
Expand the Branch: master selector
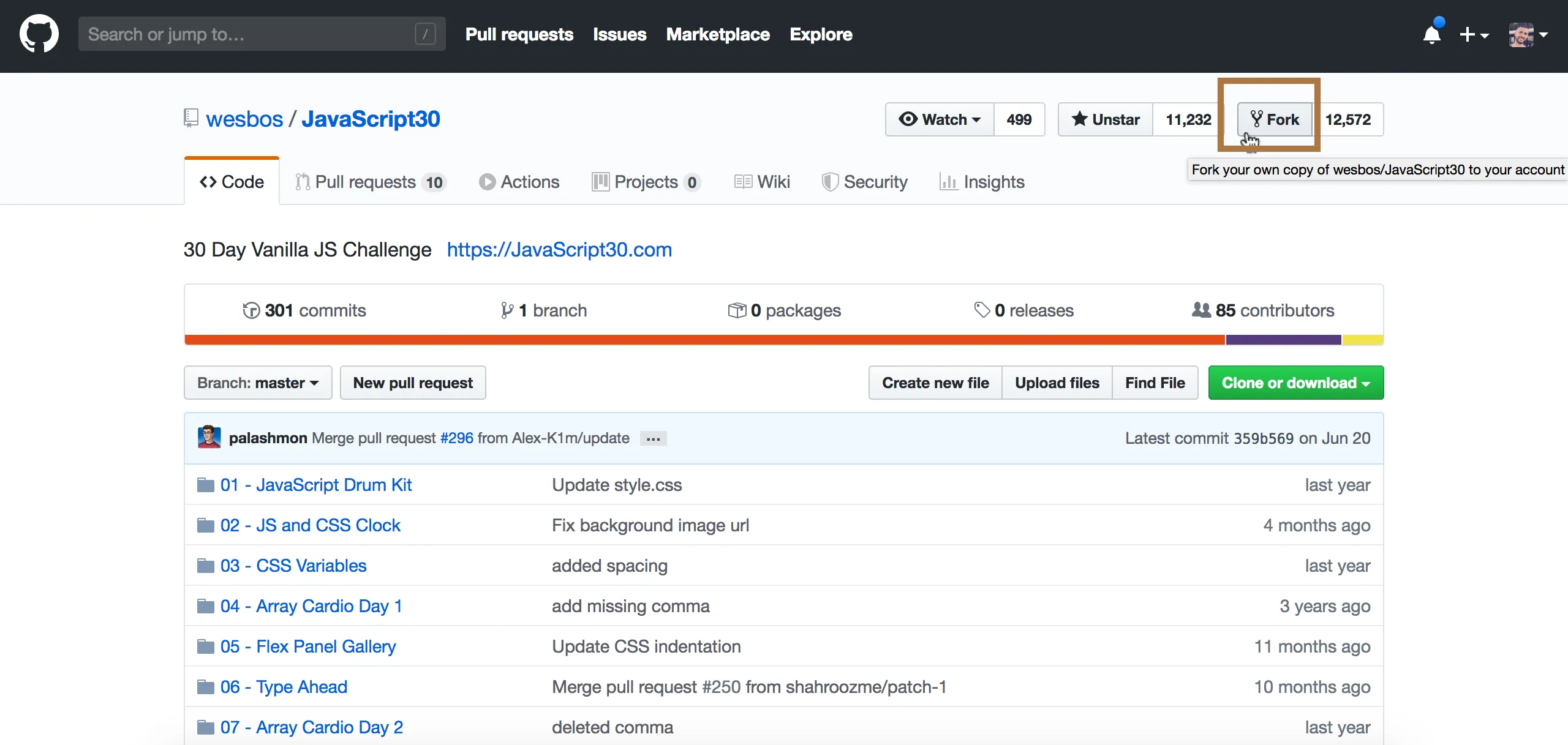point(258,383)
